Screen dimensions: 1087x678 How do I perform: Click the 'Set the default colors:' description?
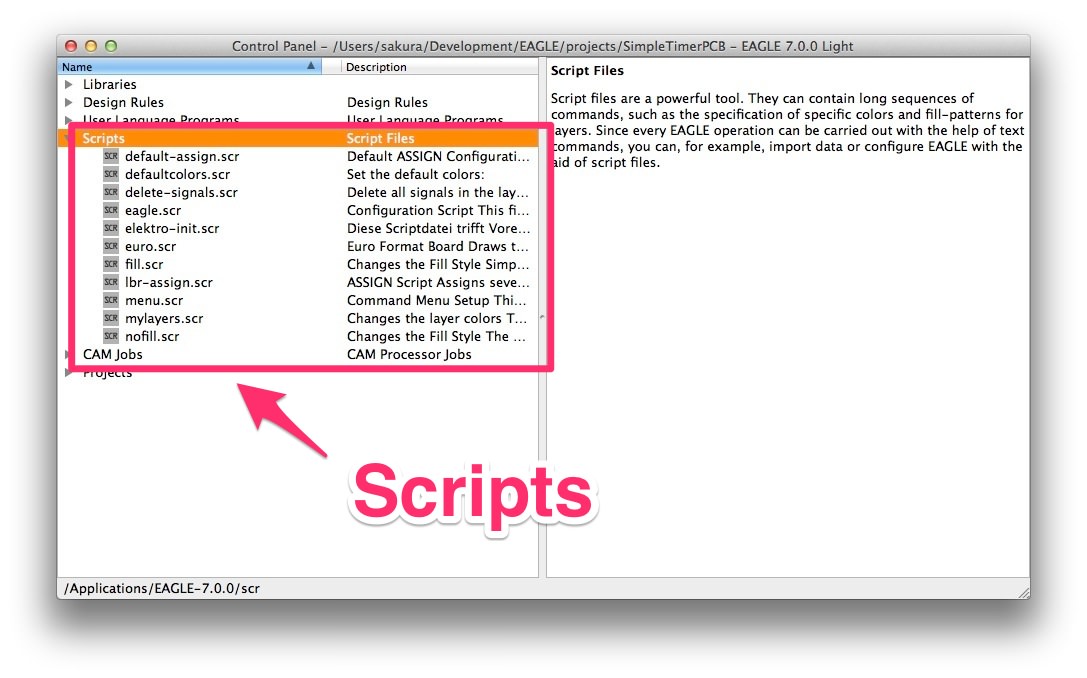tap(416, 175)
